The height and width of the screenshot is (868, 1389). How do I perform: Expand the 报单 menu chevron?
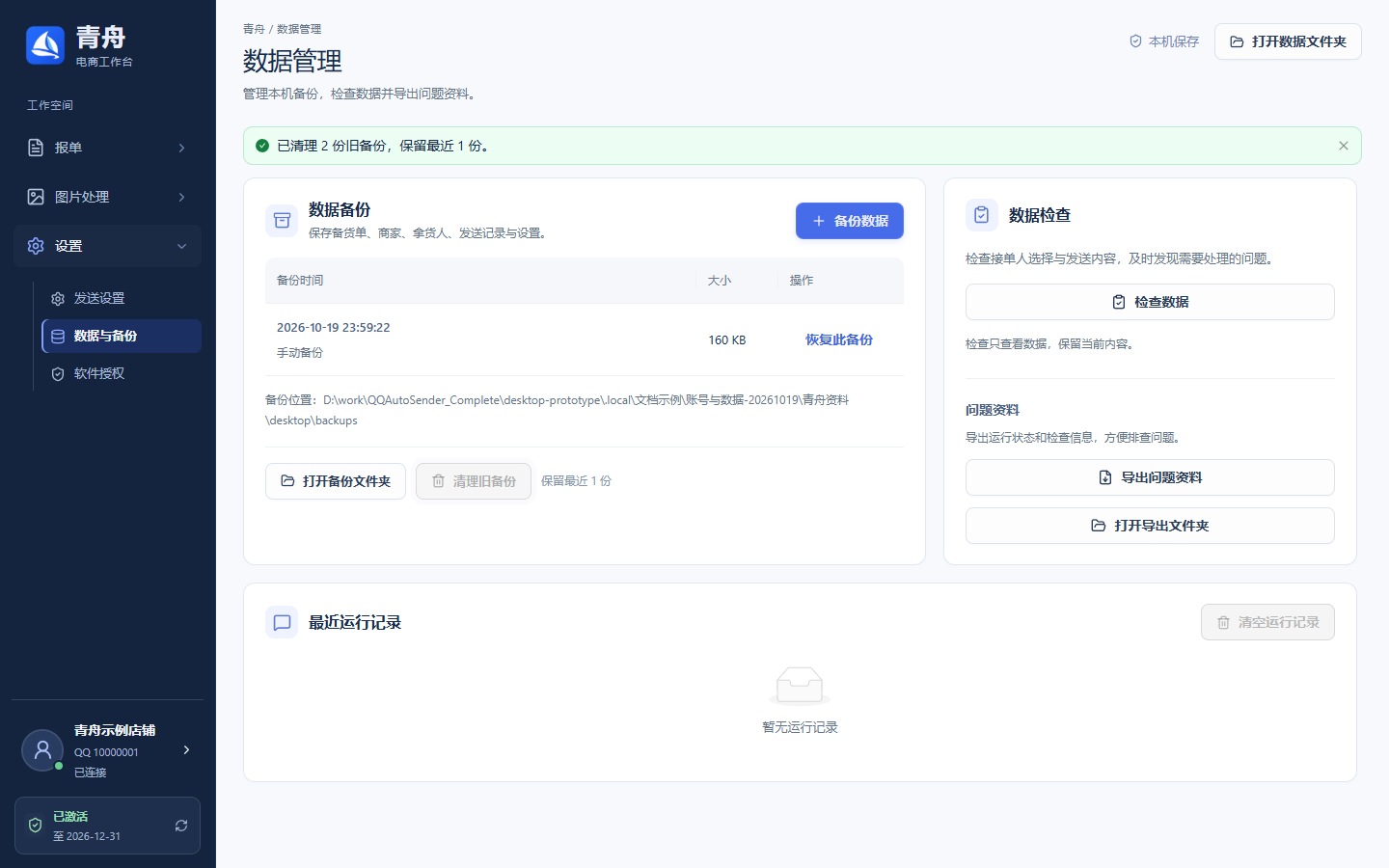pos(181,148)
